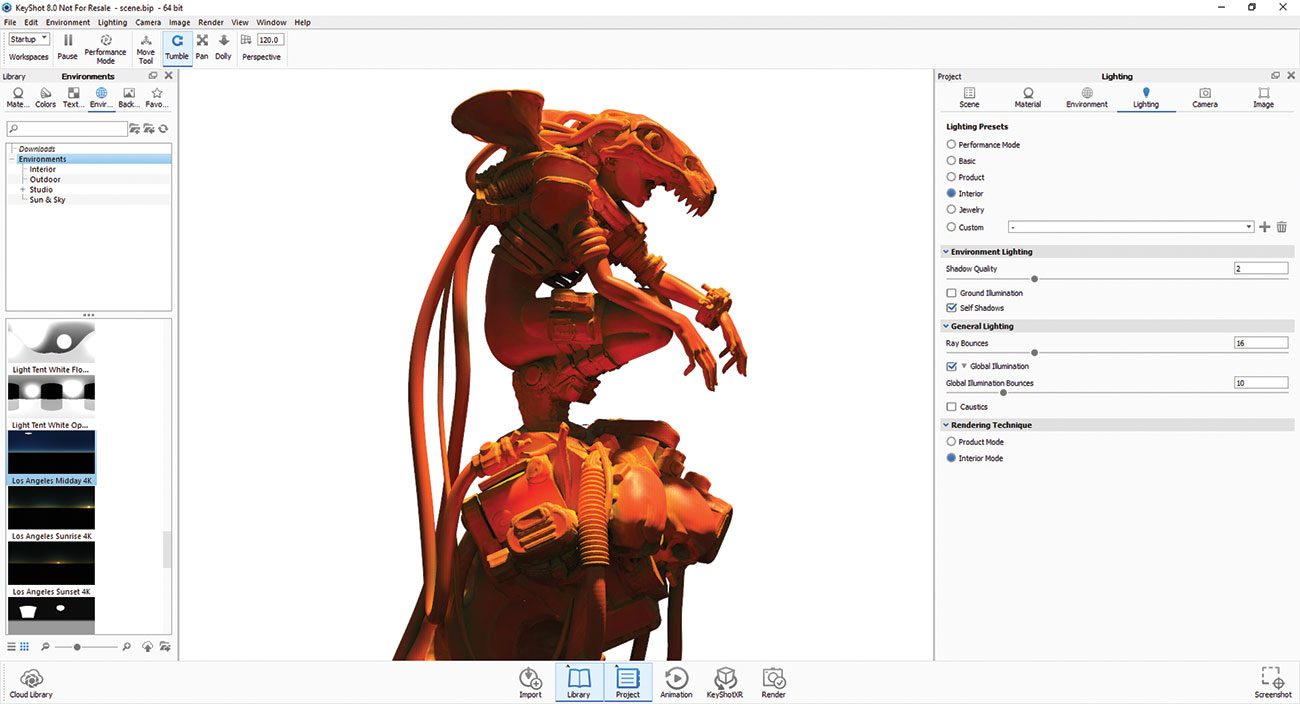This screenshot has height=704, width=1300.
Task: Select the Tumble camera tool
Action: tap(177, 47)
